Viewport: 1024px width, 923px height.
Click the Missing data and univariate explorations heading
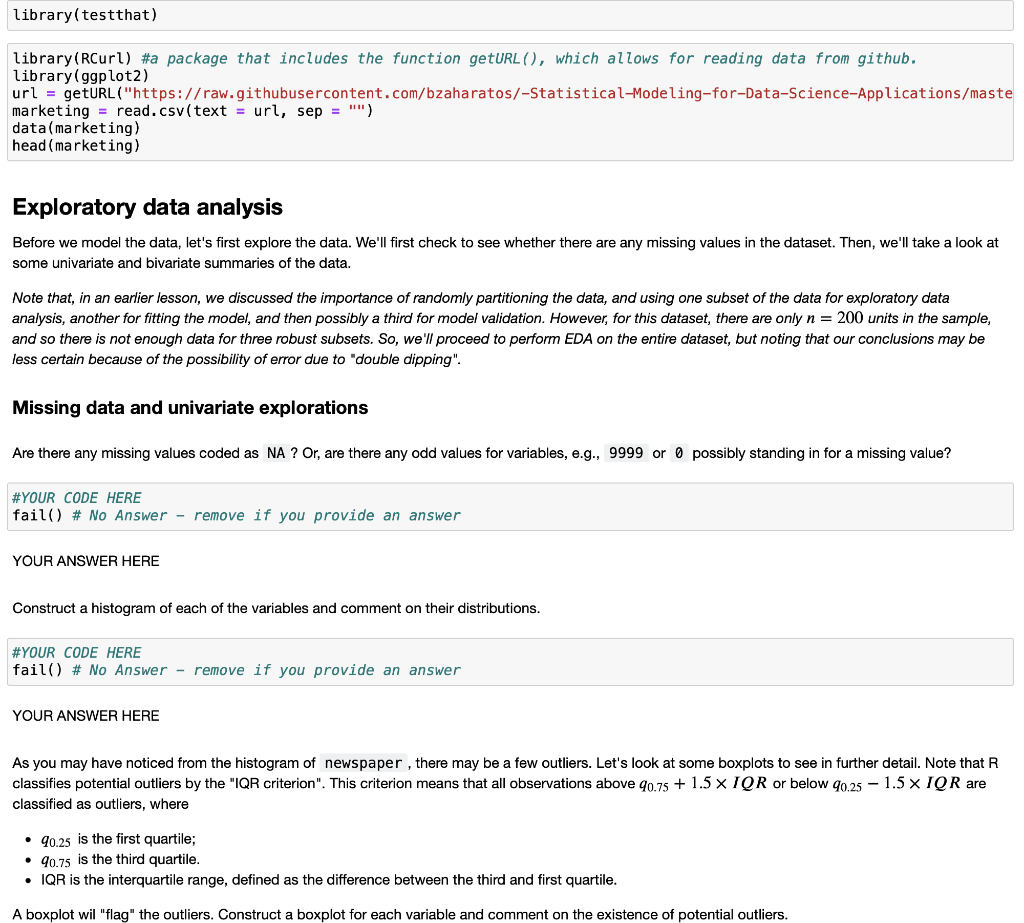(189, 408)
